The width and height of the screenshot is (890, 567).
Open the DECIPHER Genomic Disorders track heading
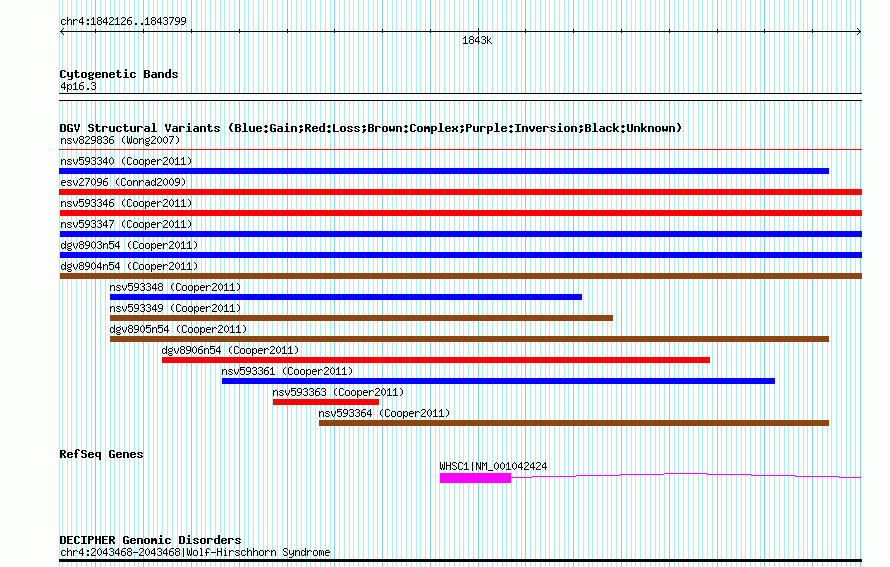pyautogui.click(x=150, y=540)
